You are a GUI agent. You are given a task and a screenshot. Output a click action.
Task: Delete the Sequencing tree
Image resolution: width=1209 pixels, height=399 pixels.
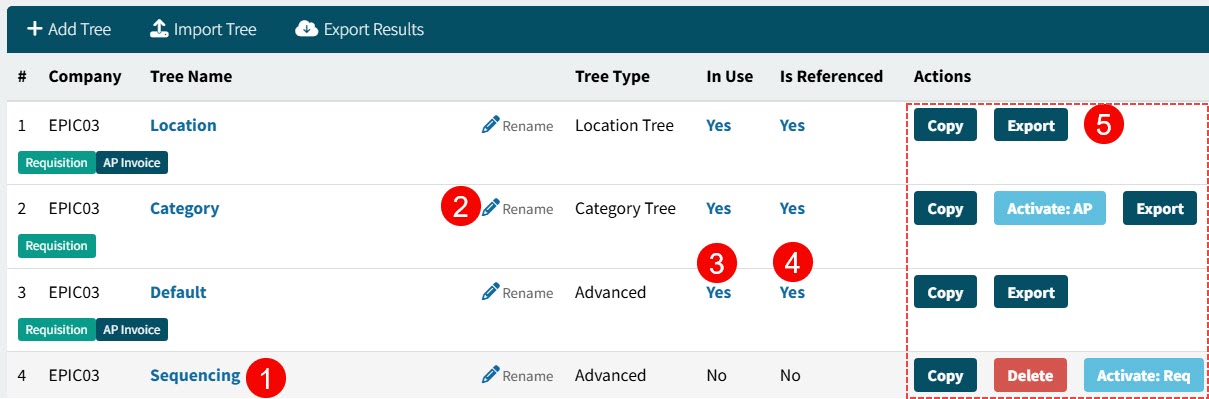click(1030, 375)
